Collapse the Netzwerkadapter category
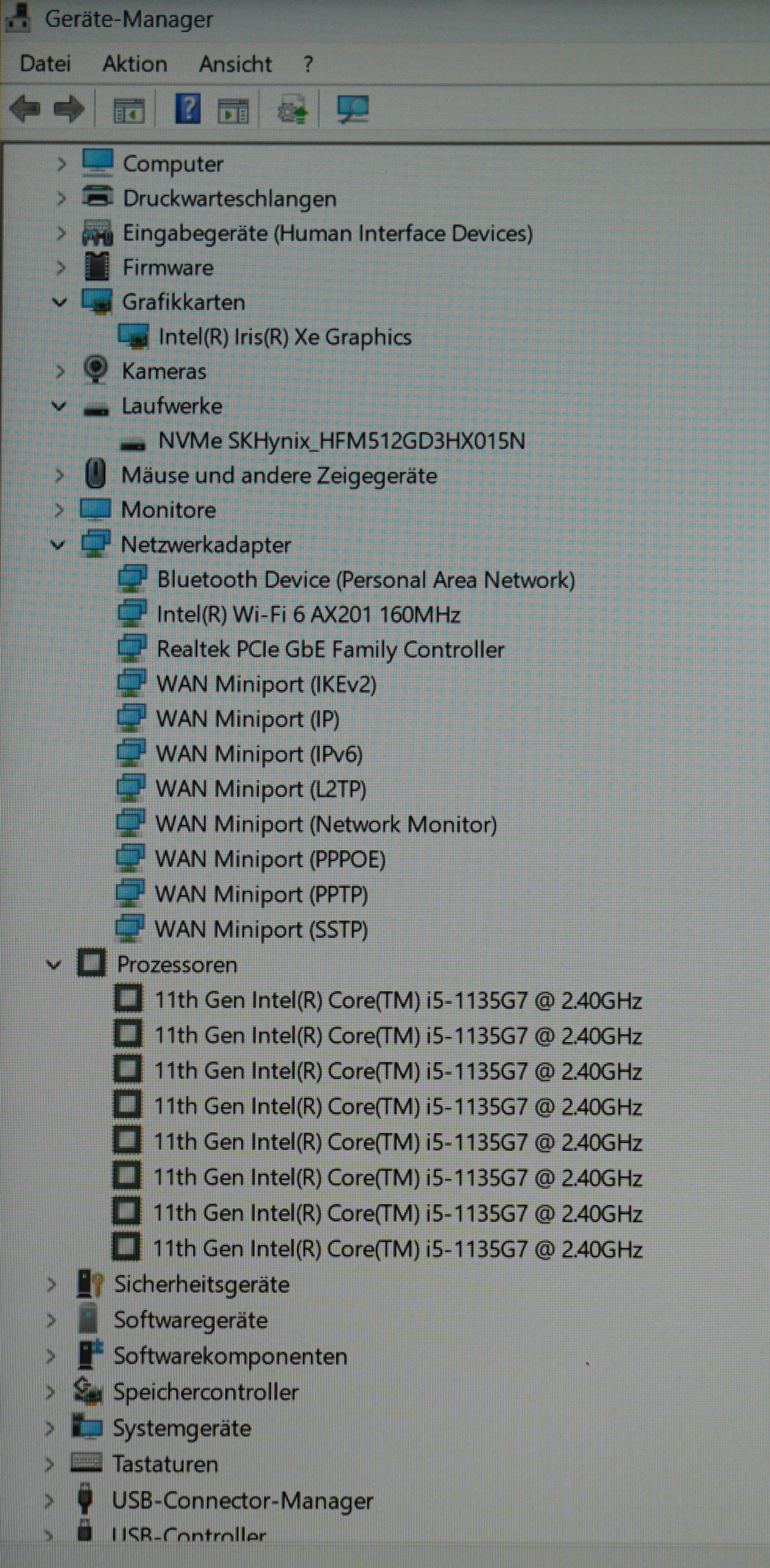The image size is (770, 1568). click(58, 544)
